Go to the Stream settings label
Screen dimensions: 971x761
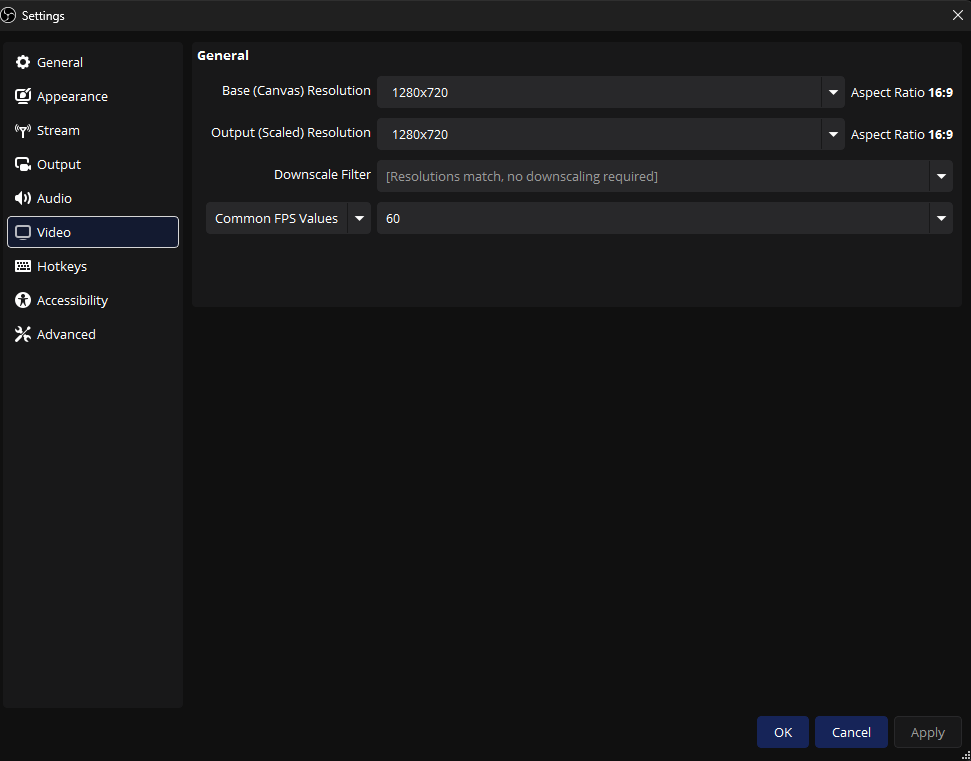click(58, 131)
